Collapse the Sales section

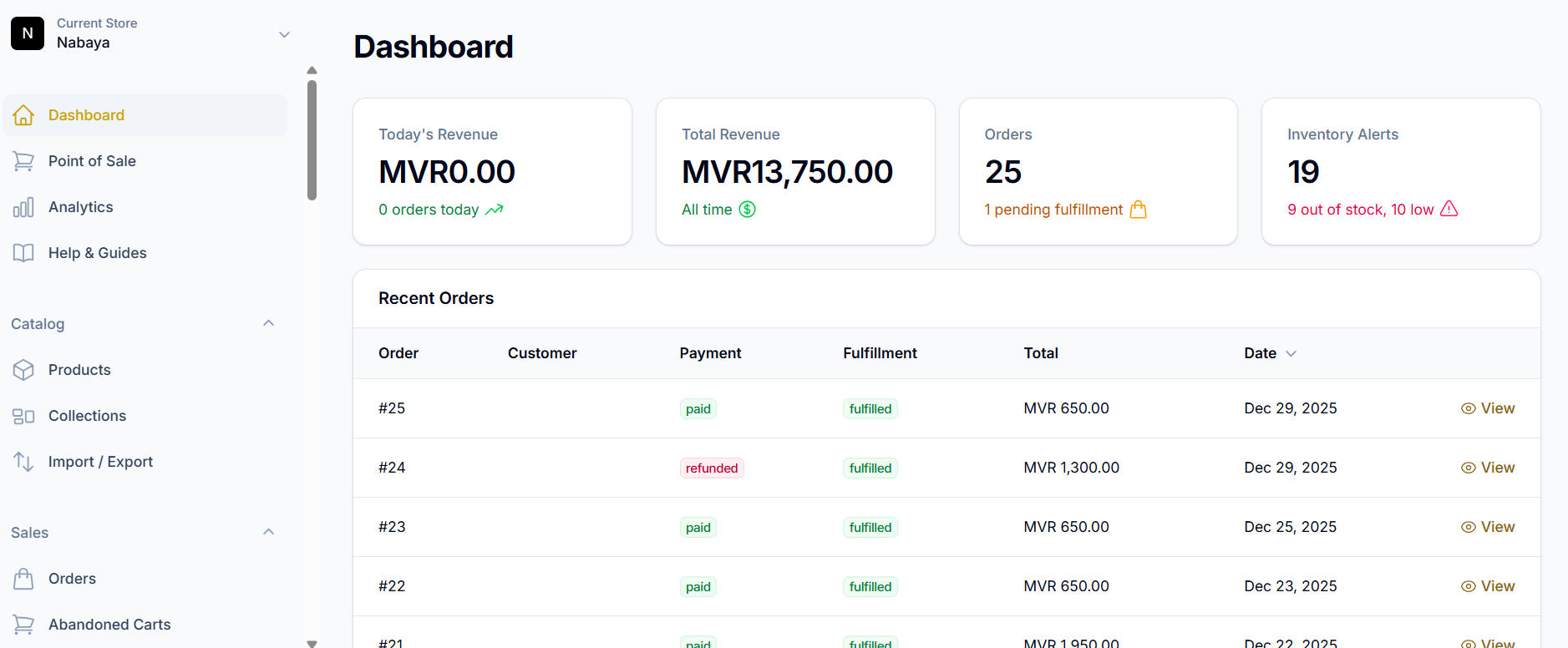tap(268, 532)
